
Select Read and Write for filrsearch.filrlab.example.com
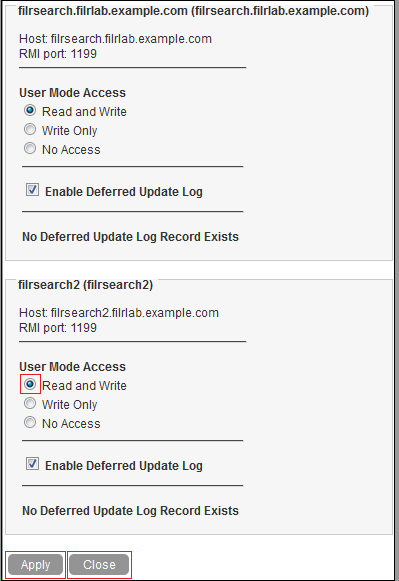pos(30,110)
